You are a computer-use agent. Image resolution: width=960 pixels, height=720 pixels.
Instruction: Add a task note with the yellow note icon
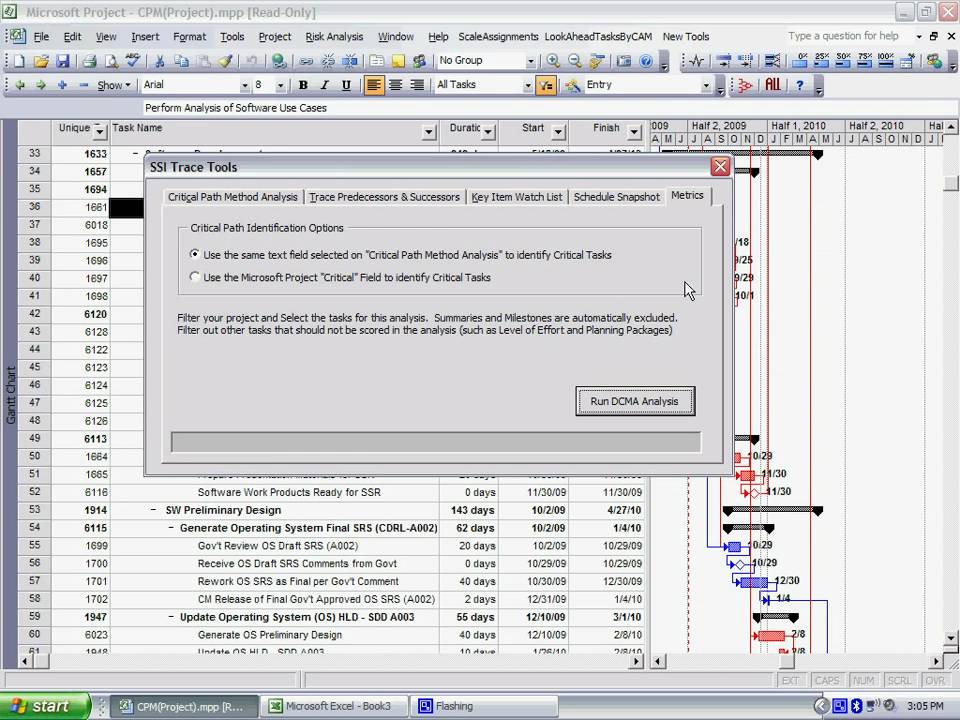[398, 61]
